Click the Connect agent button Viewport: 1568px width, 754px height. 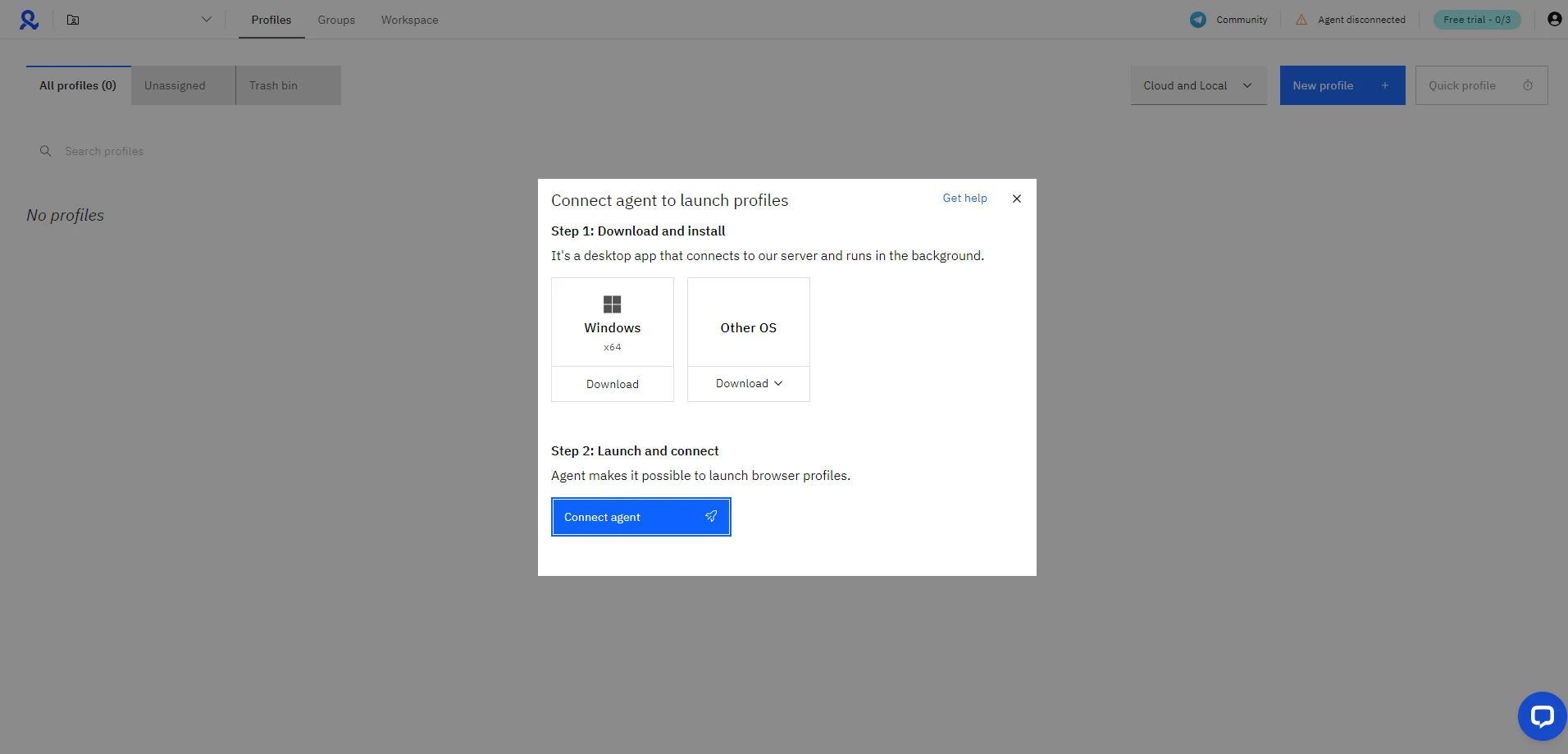click(x=640, y=517)
